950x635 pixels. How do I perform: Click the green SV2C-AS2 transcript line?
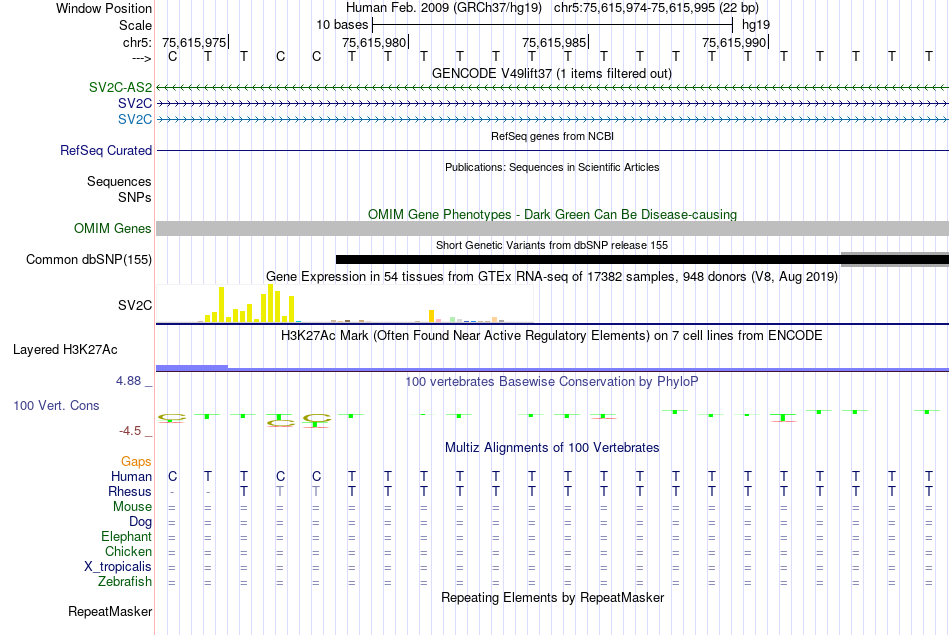click(x=553, y=88)
